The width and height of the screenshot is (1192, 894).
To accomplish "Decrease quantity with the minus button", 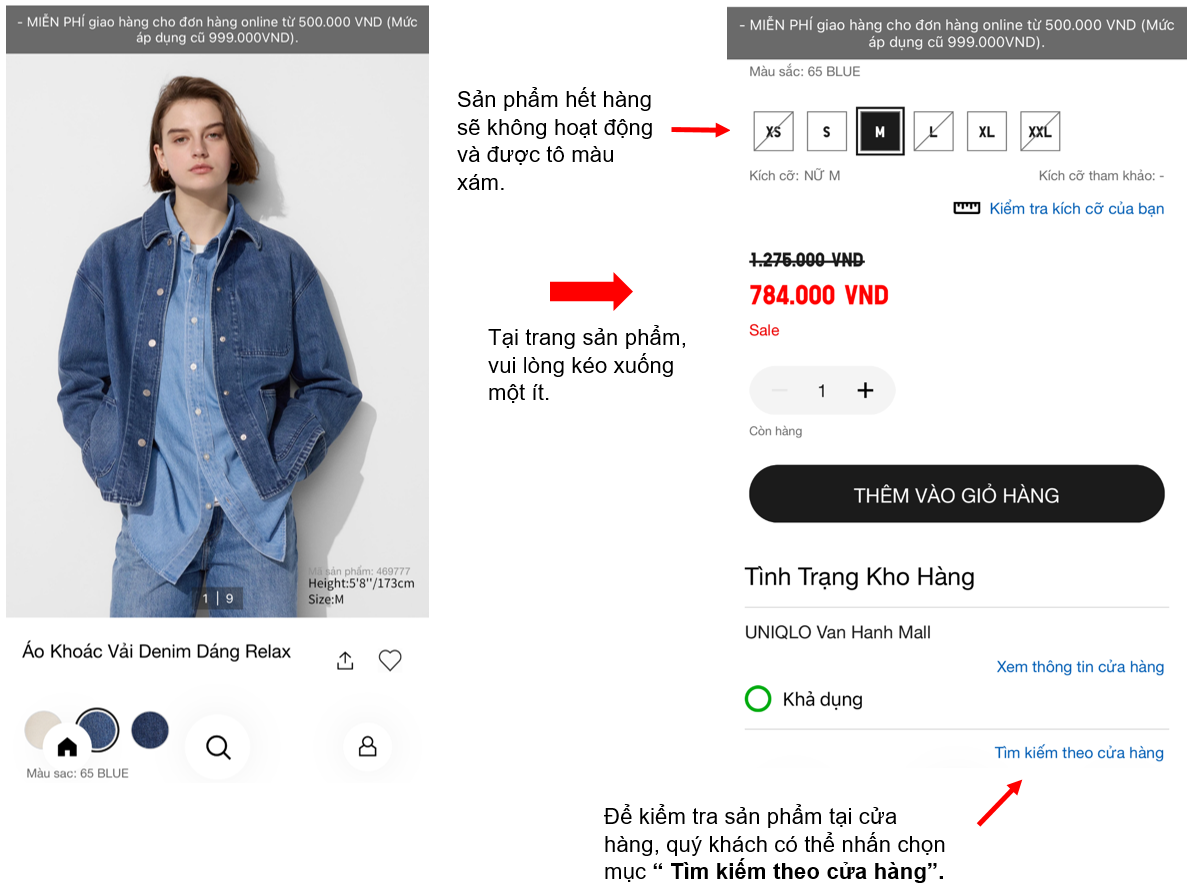I will tap(780, 391).
